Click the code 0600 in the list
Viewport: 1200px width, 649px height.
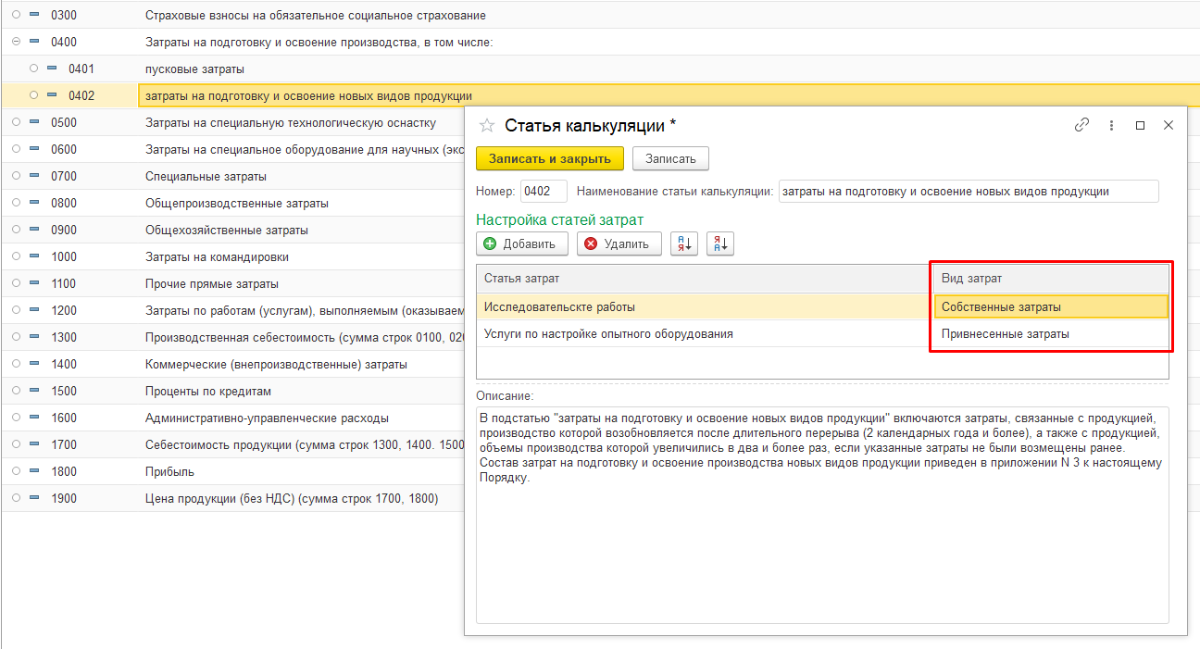point(64,149)
